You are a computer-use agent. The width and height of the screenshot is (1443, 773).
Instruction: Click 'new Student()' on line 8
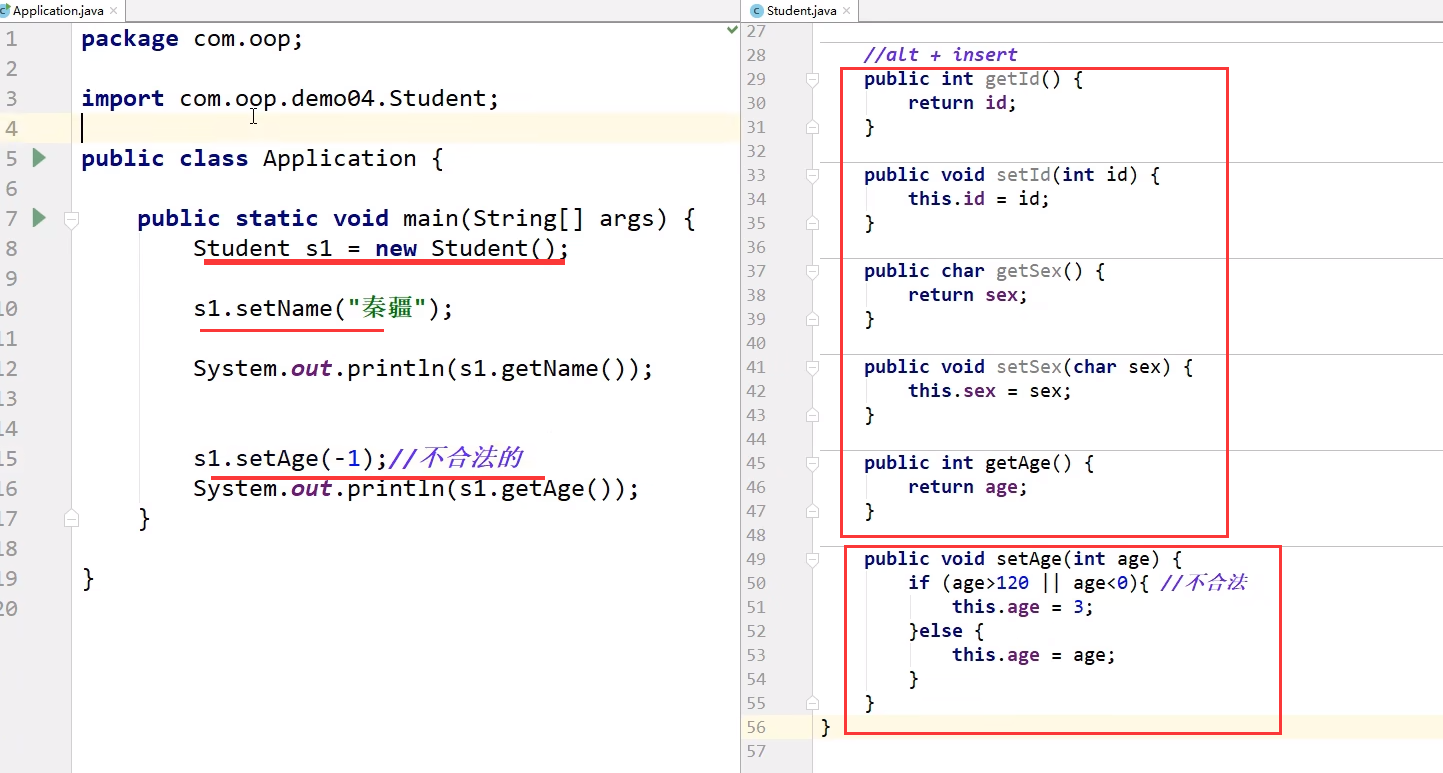point(465,248)
